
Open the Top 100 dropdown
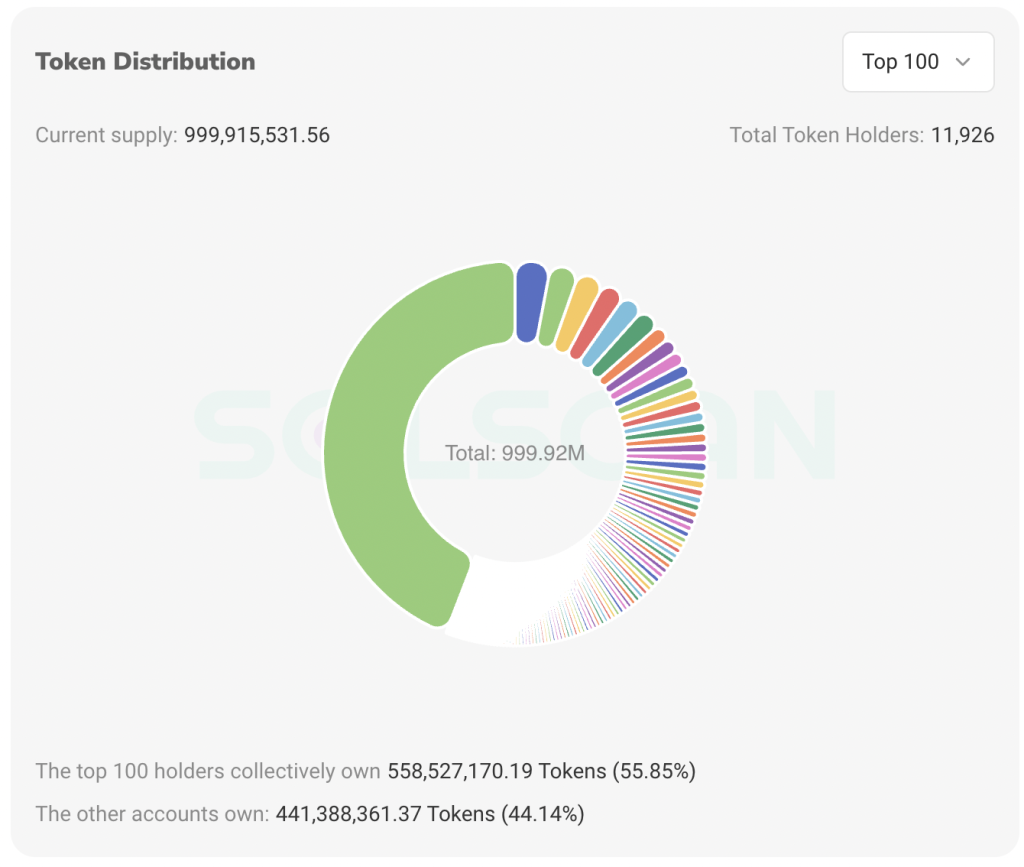point(917,62)
